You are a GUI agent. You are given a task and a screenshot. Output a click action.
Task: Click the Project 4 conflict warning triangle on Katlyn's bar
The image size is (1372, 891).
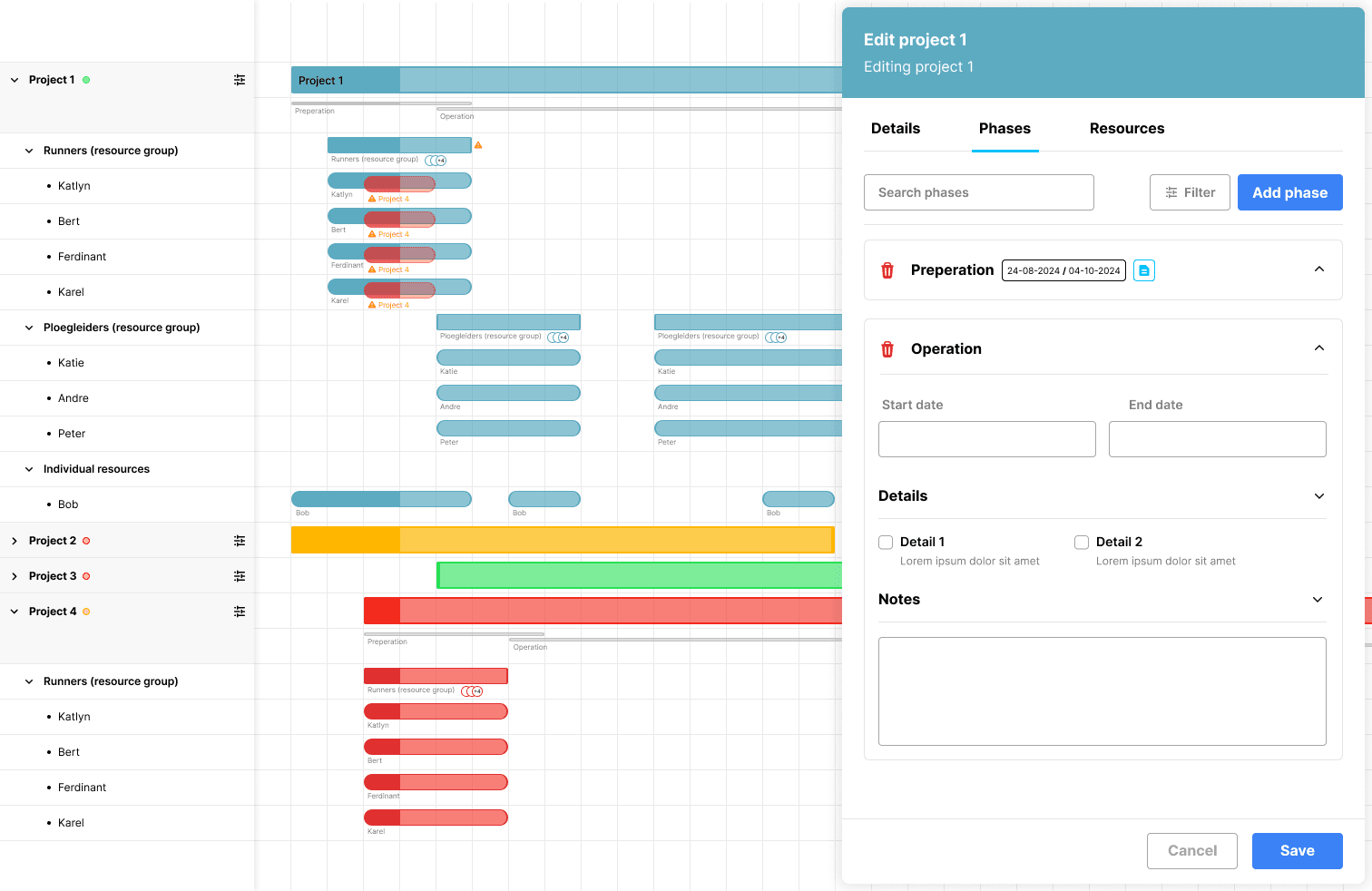coord(370,198)
